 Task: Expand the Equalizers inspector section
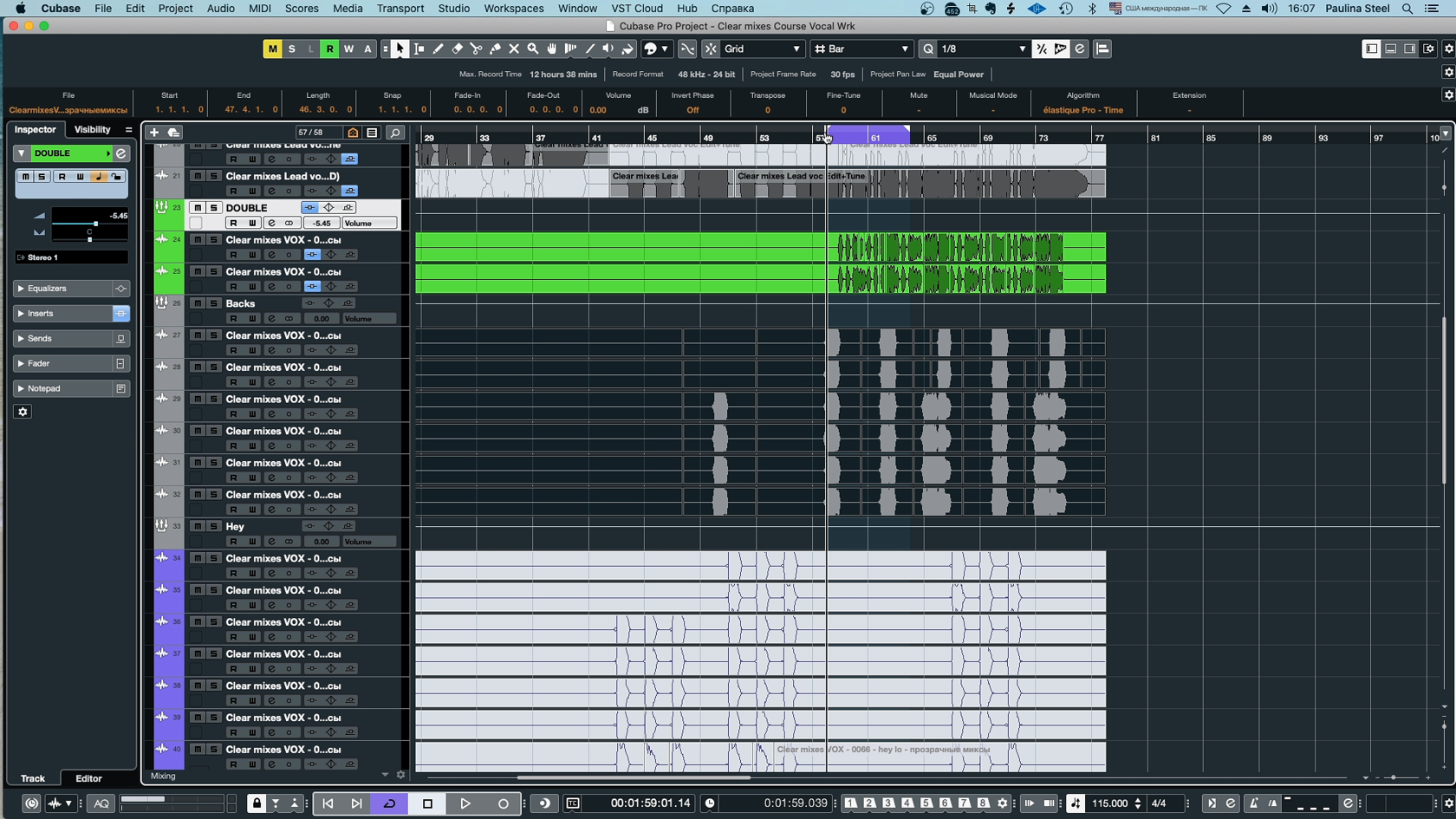[64, 288]
